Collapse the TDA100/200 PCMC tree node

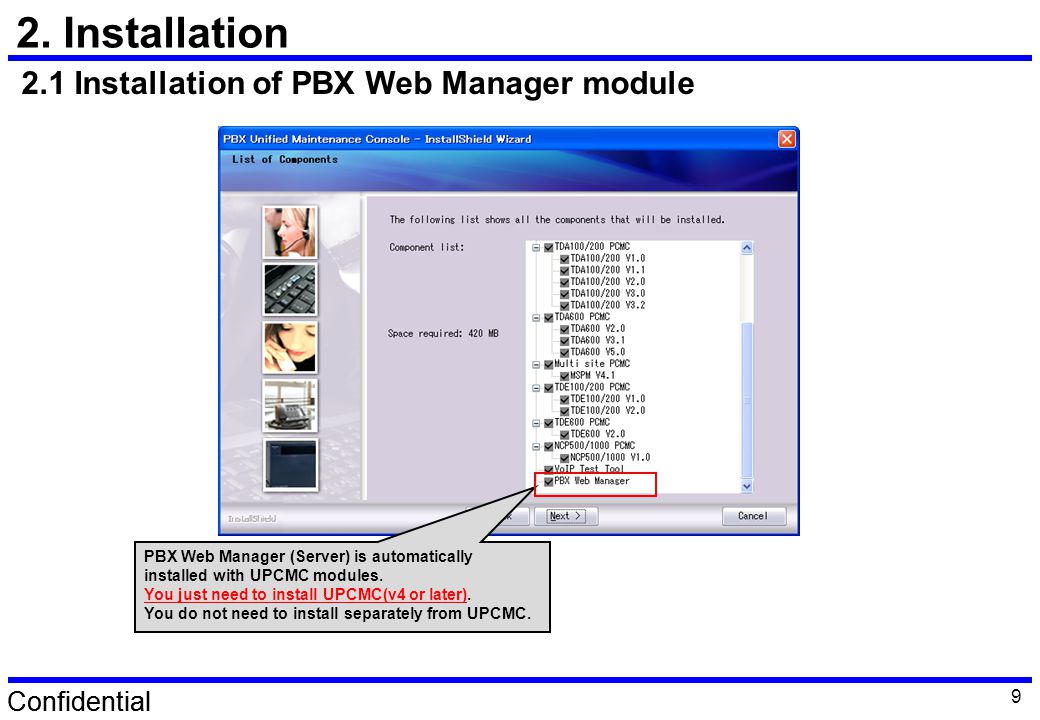[536, 247]
